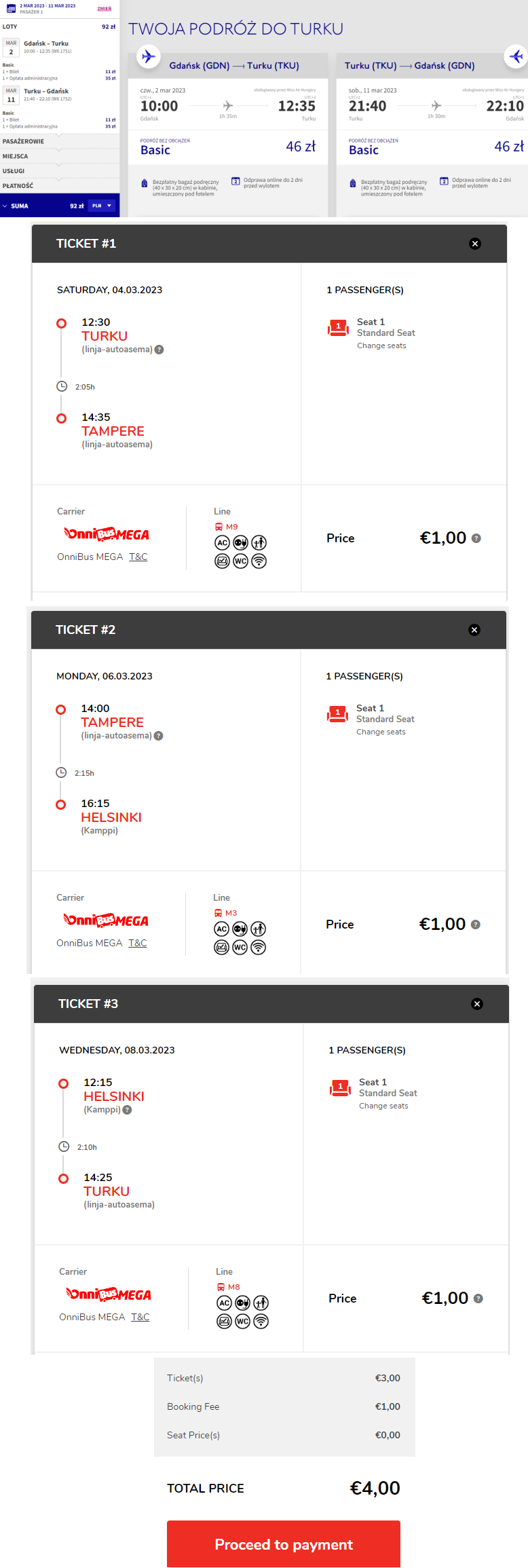Click the WiFi amenity icon in Ticket #1
Screen dimensions: 528x1568
pyautogui.click(x=259, y=561)
